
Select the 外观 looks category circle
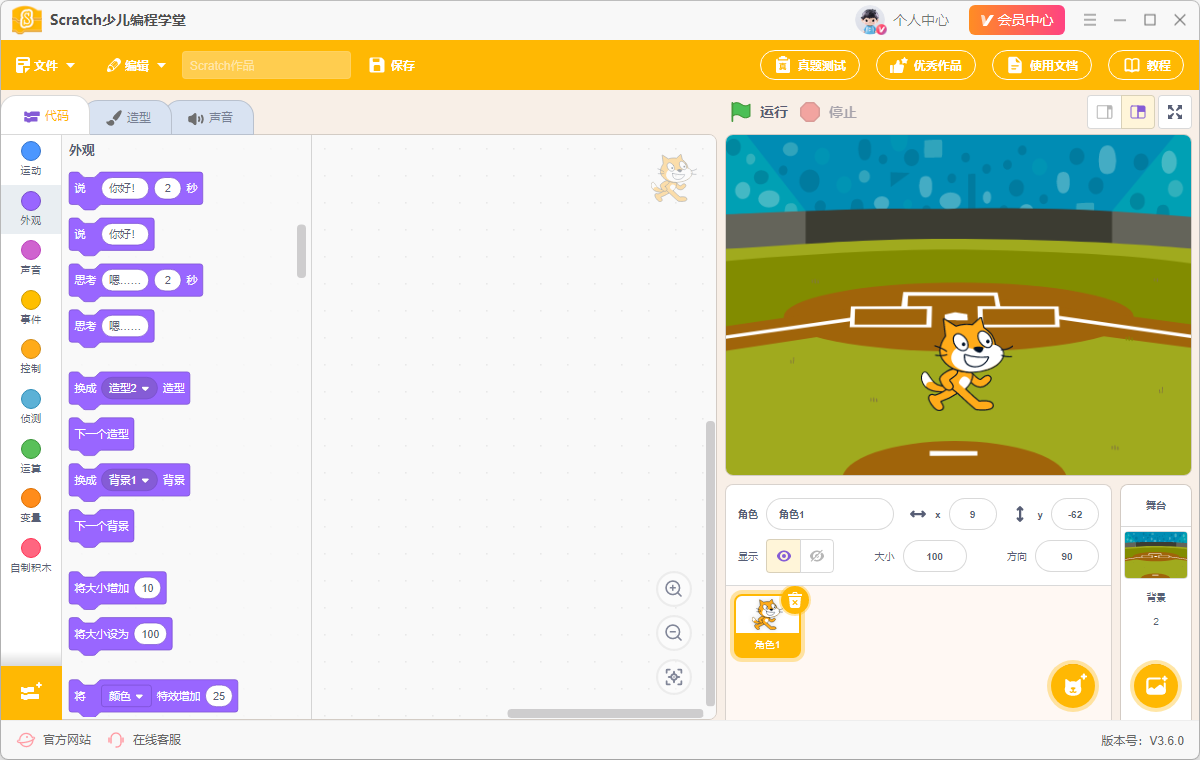[31, 201]
